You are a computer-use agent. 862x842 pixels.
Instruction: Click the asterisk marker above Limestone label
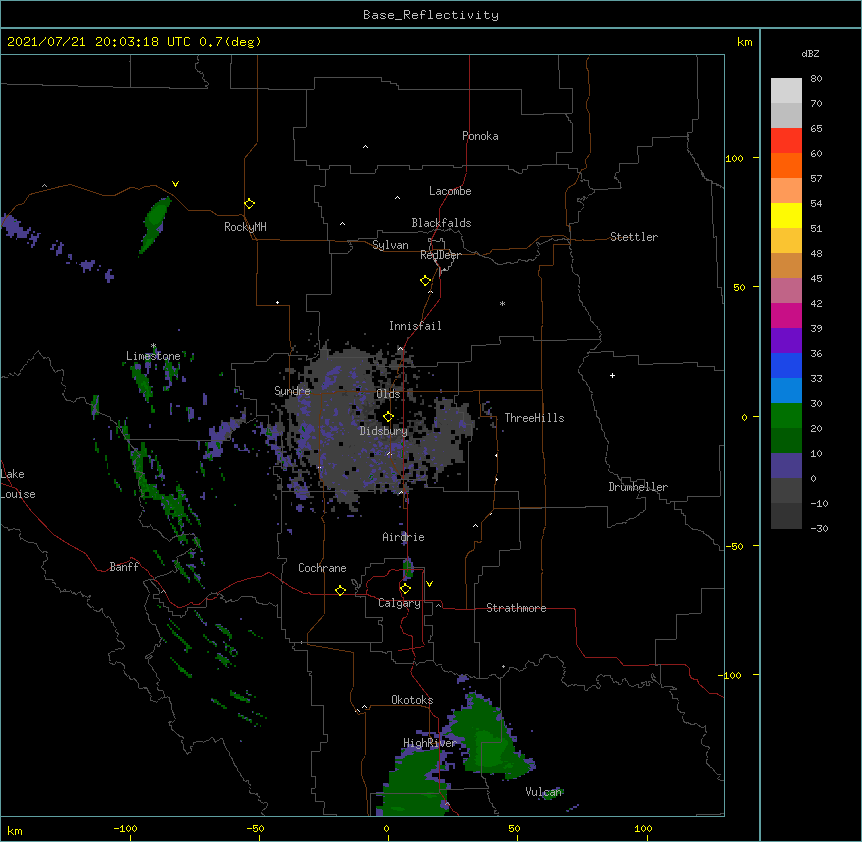[154, 346]
